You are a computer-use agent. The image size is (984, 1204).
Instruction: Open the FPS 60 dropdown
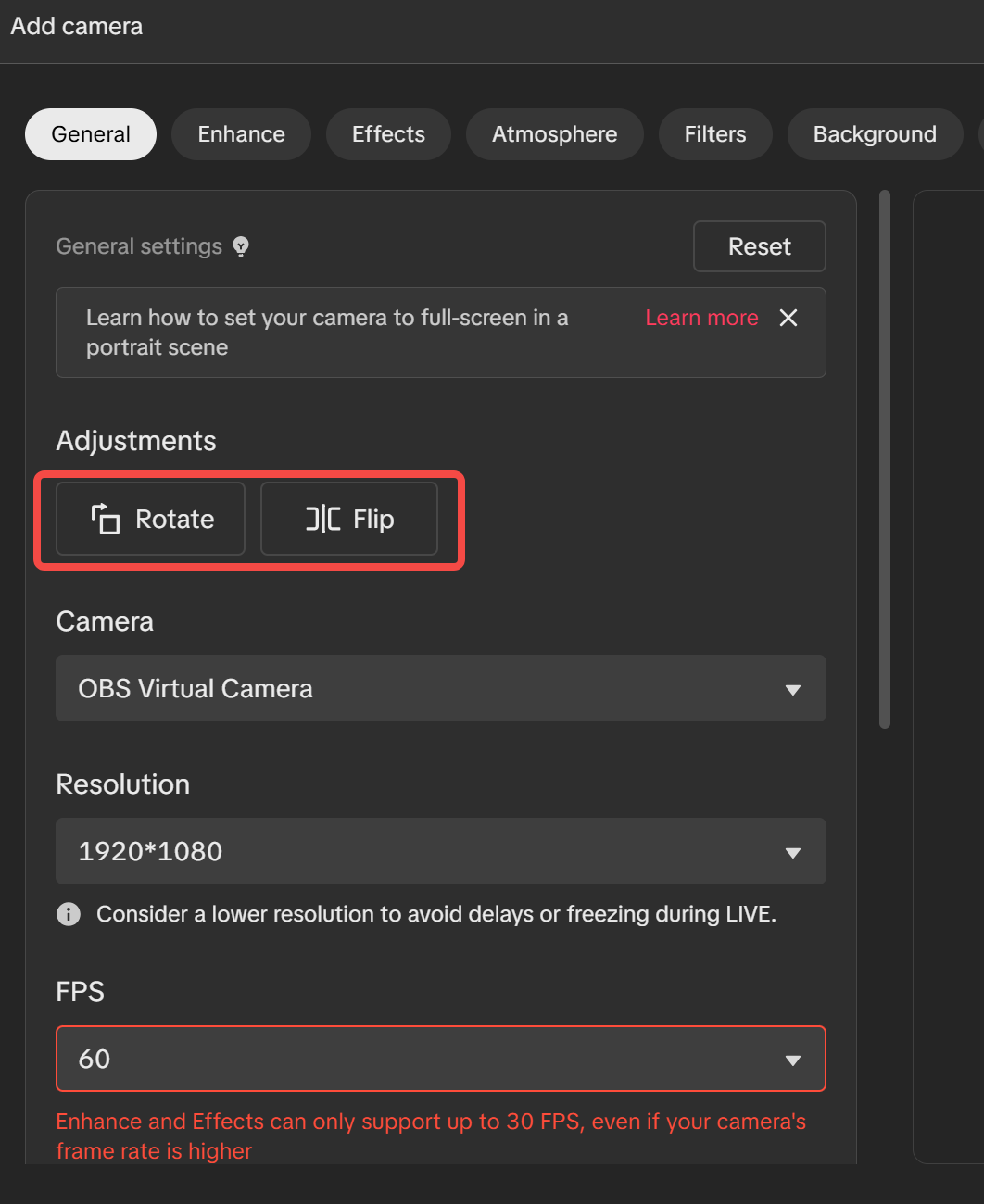pyautogui.click(x=441, y=1059)
